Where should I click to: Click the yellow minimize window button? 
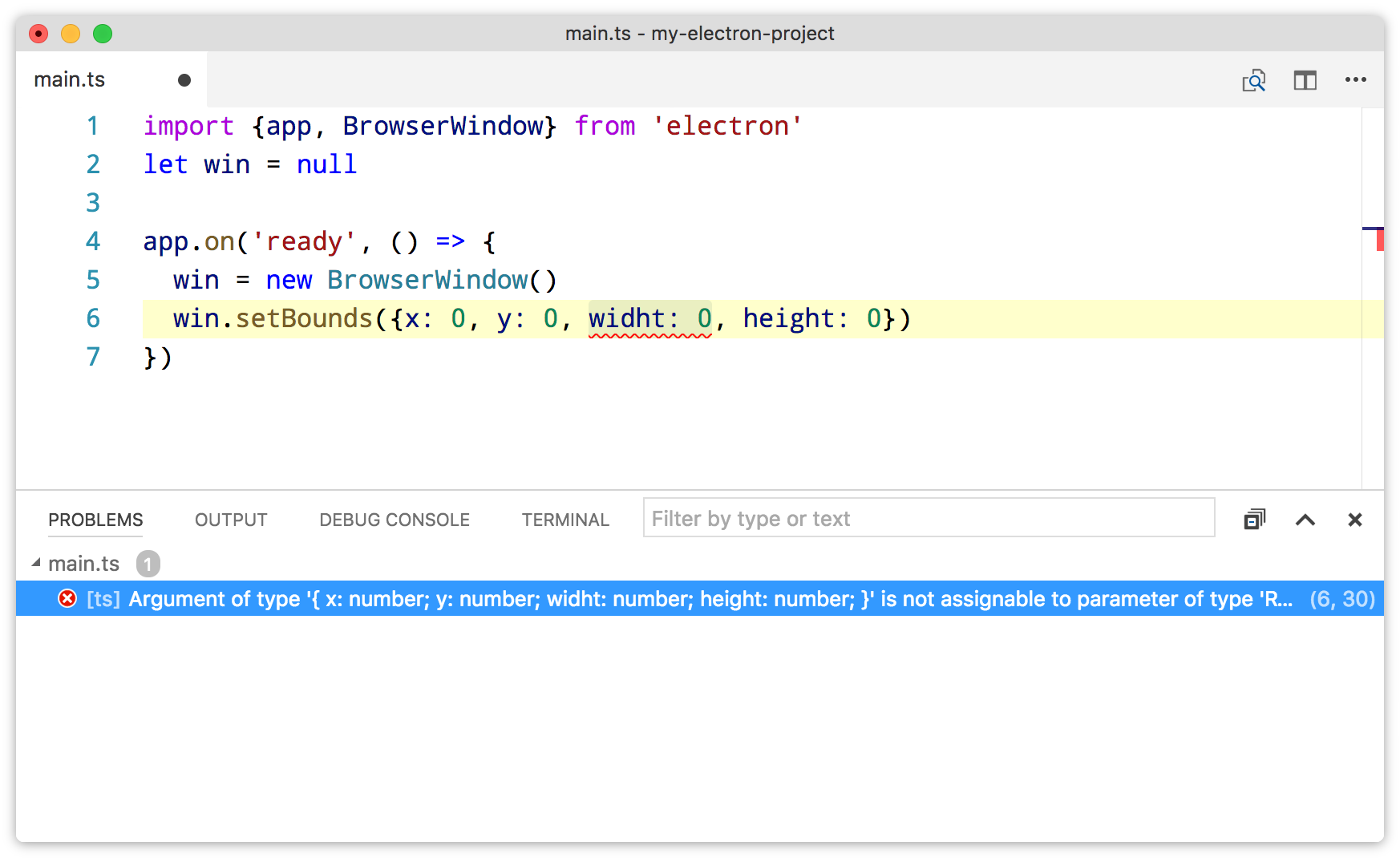(71, 34)
